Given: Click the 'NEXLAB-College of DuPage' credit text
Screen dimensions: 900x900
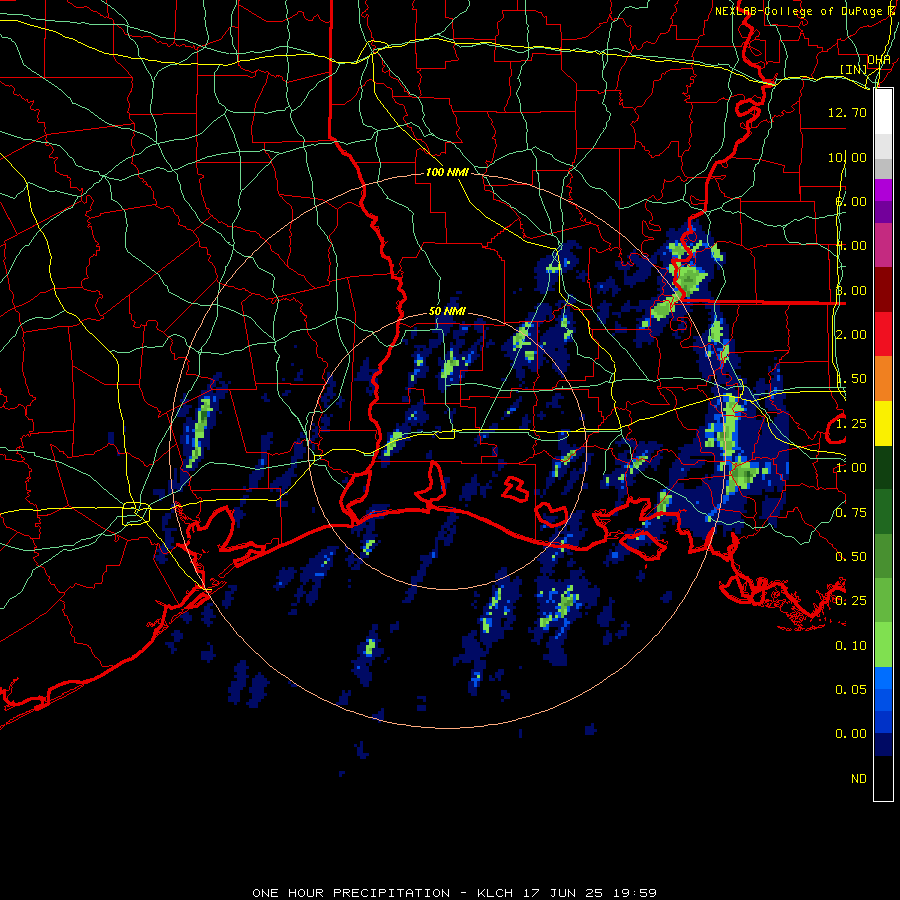Looking at the screenshot, I should (x=800, y=11).
